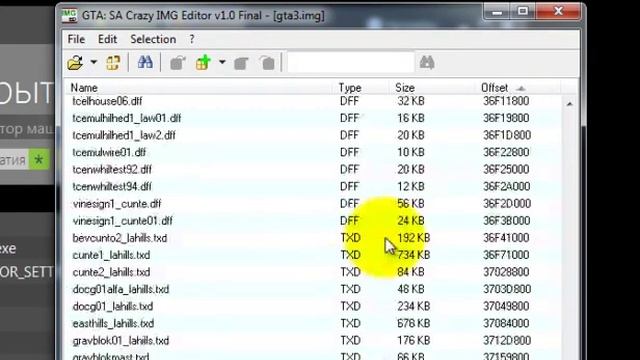Screen dimensions: 640x360
Task: Click the greyed extract file icon
Action: pos(178,63)
